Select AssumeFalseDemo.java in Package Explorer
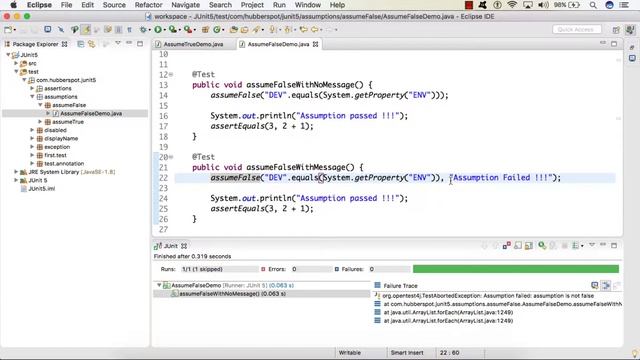Viewport: 640px width, 360px height. [x=91, y=113]
